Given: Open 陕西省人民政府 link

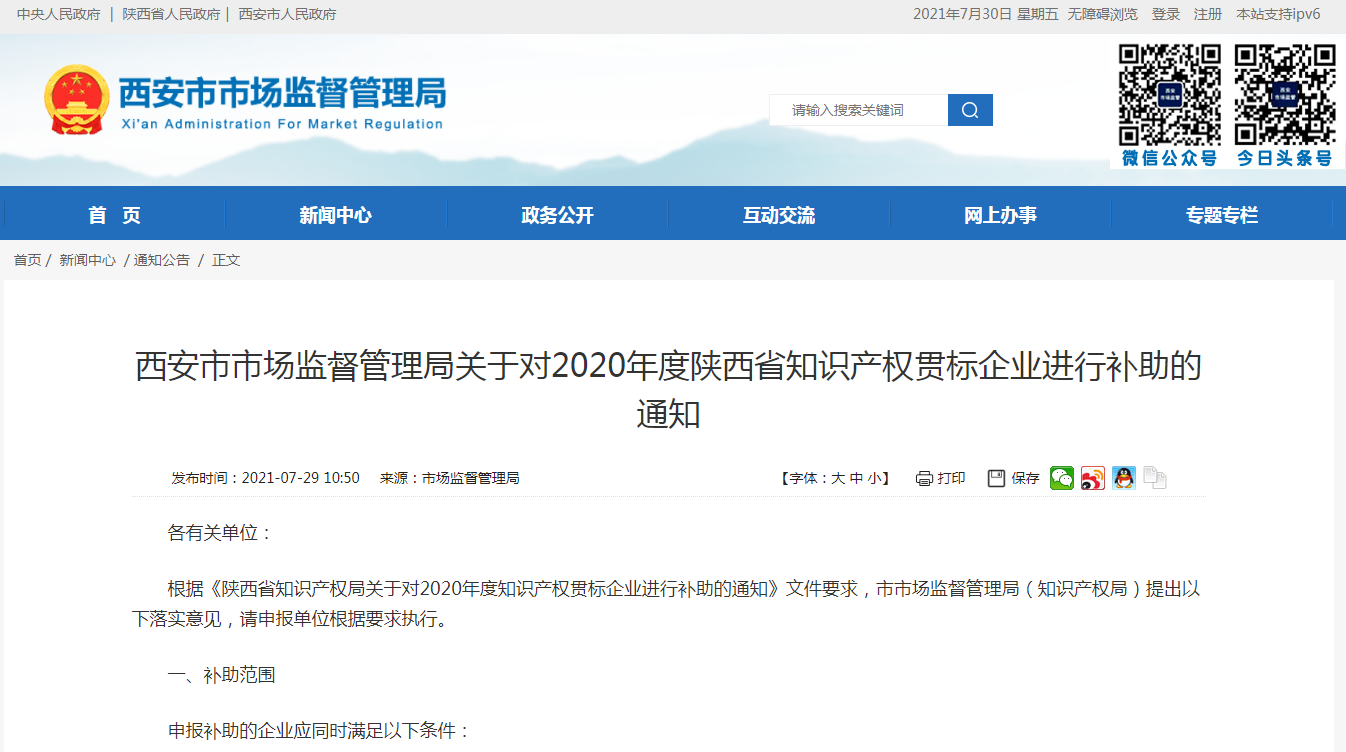Looking at the screenshot, I should point(171,14).
